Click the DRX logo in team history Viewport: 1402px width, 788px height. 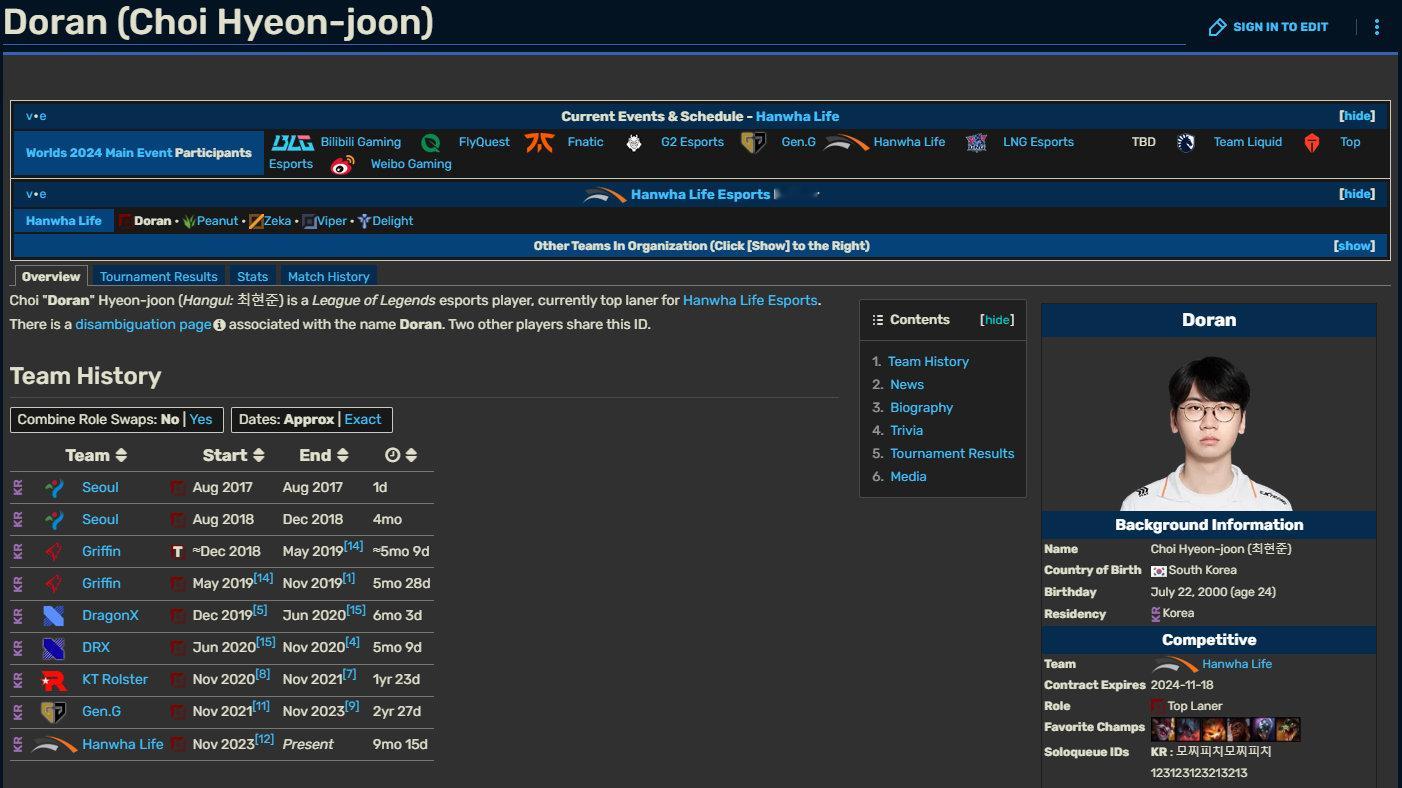[54, 648]
